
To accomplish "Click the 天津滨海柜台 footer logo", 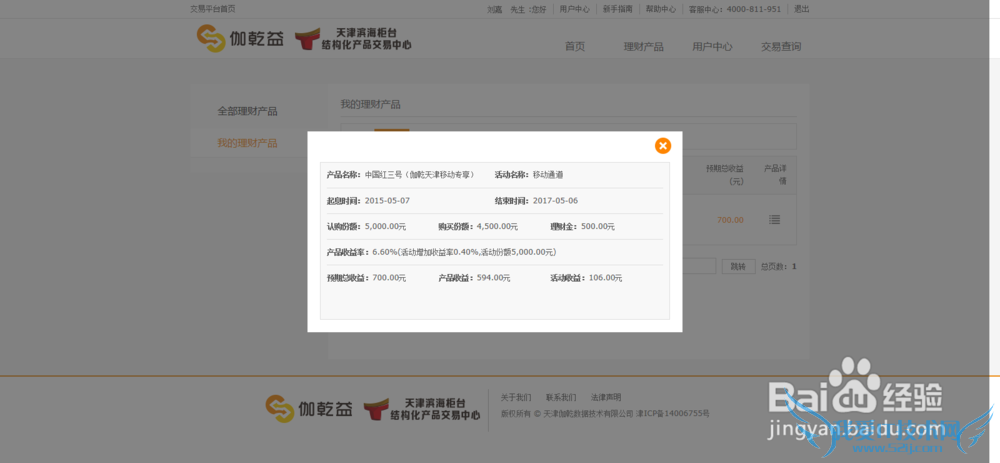I will [421, 408].
